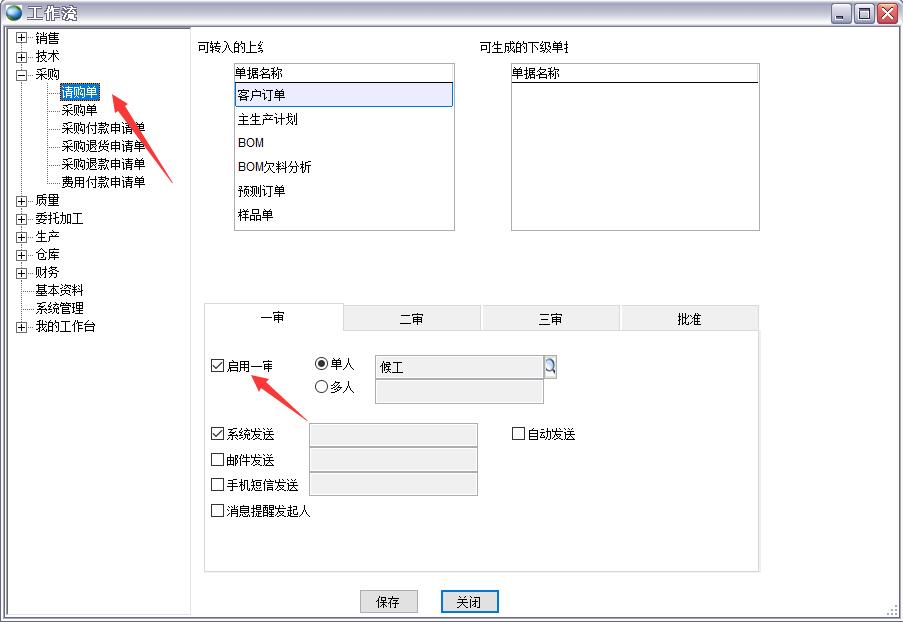Click the 保存 button
This screenshot has width=903, height=622.
(388, 602)
